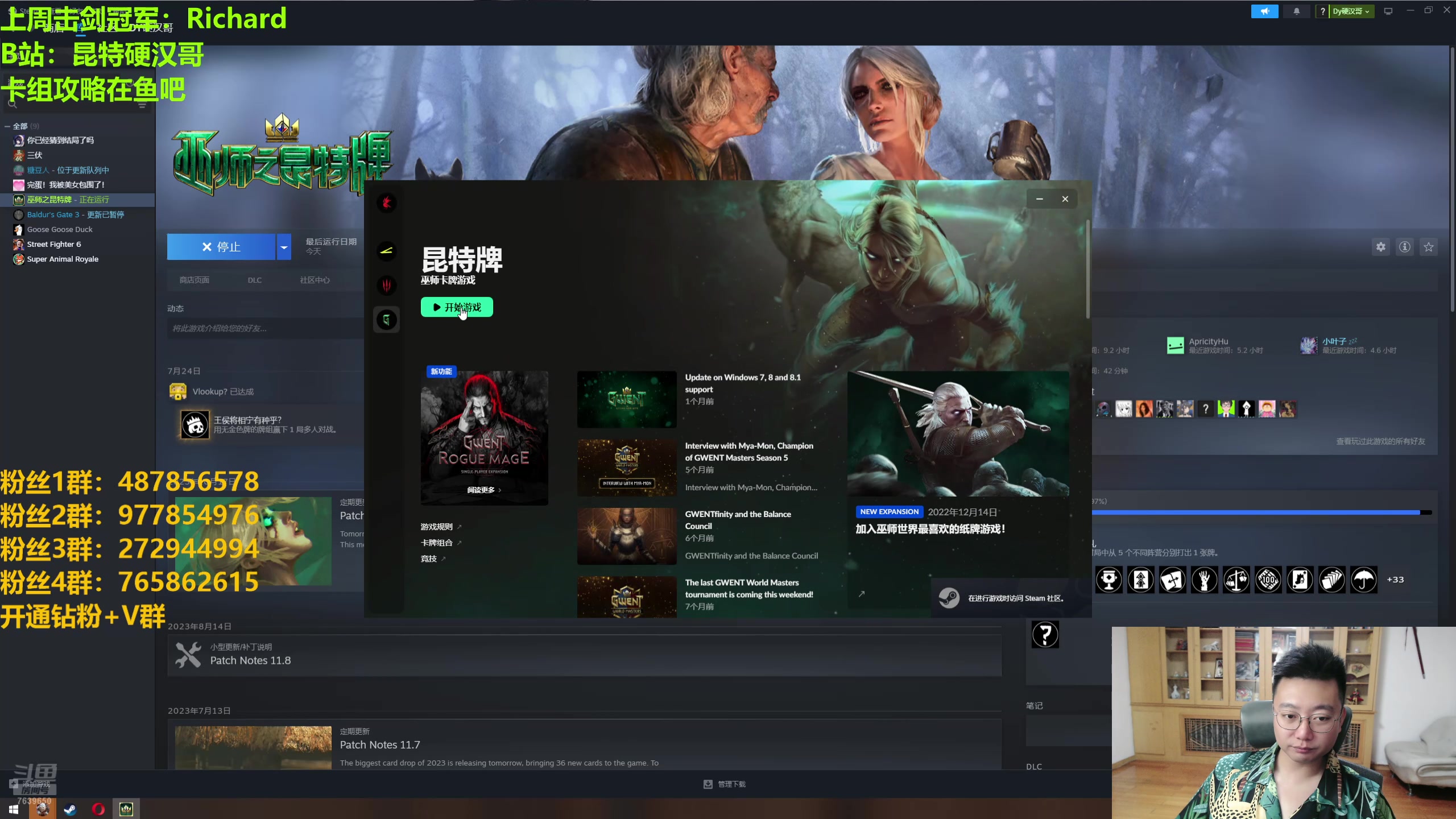
Task: Click the expansion banner external arrow icon
Action: [862, 594]
